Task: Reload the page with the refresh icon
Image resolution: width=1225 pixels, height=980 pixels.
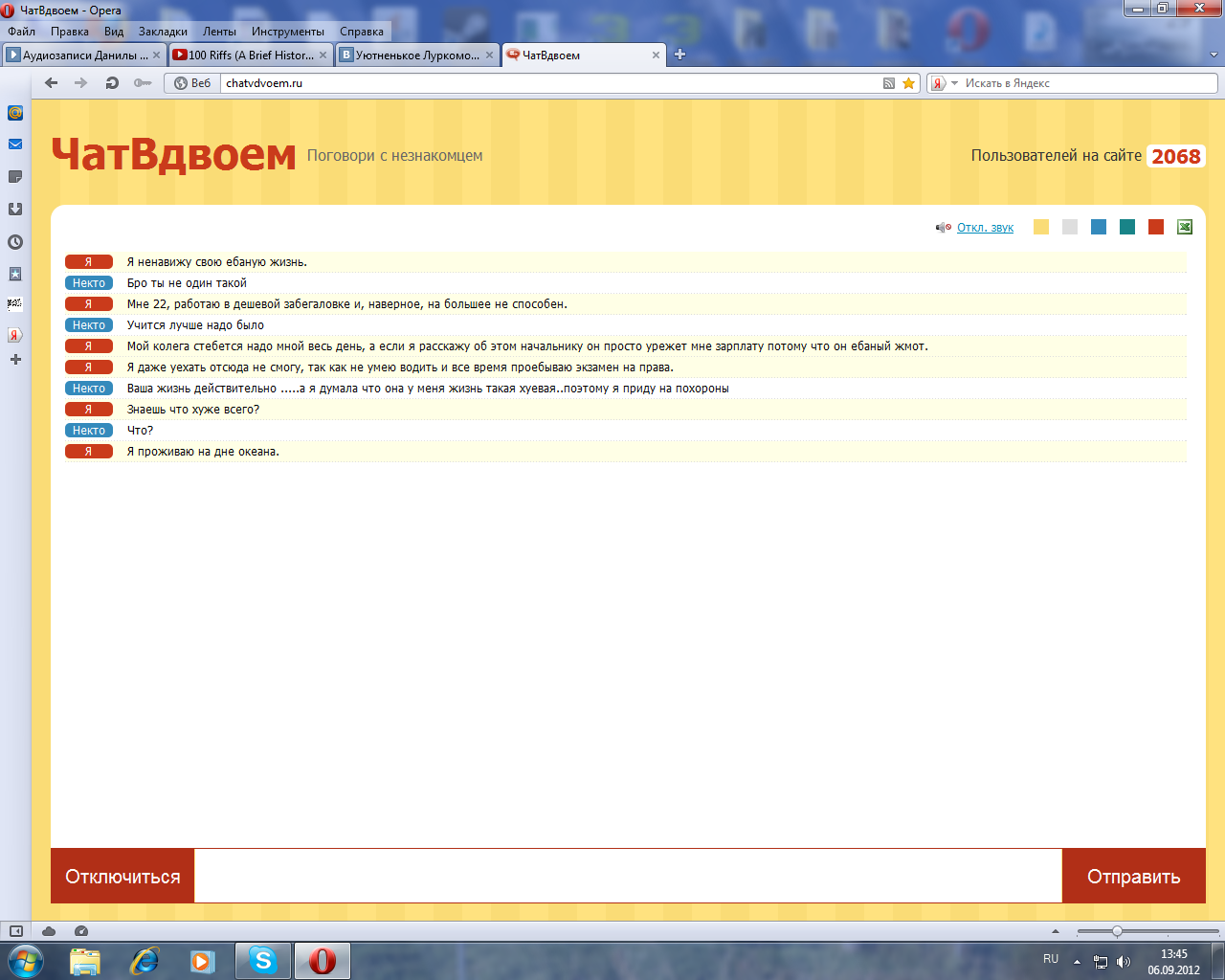Action: (112, 83)
